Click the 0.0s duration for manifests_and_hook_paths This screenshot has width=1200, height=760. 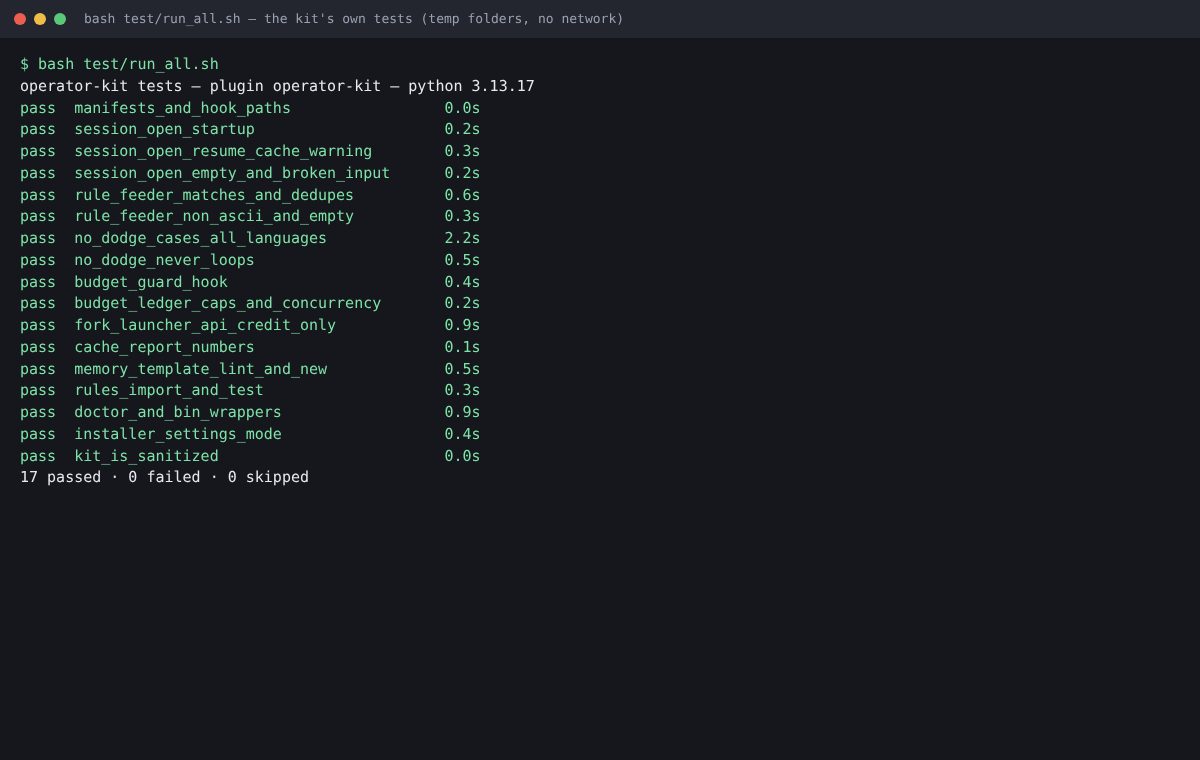click(x=462, y=108)
